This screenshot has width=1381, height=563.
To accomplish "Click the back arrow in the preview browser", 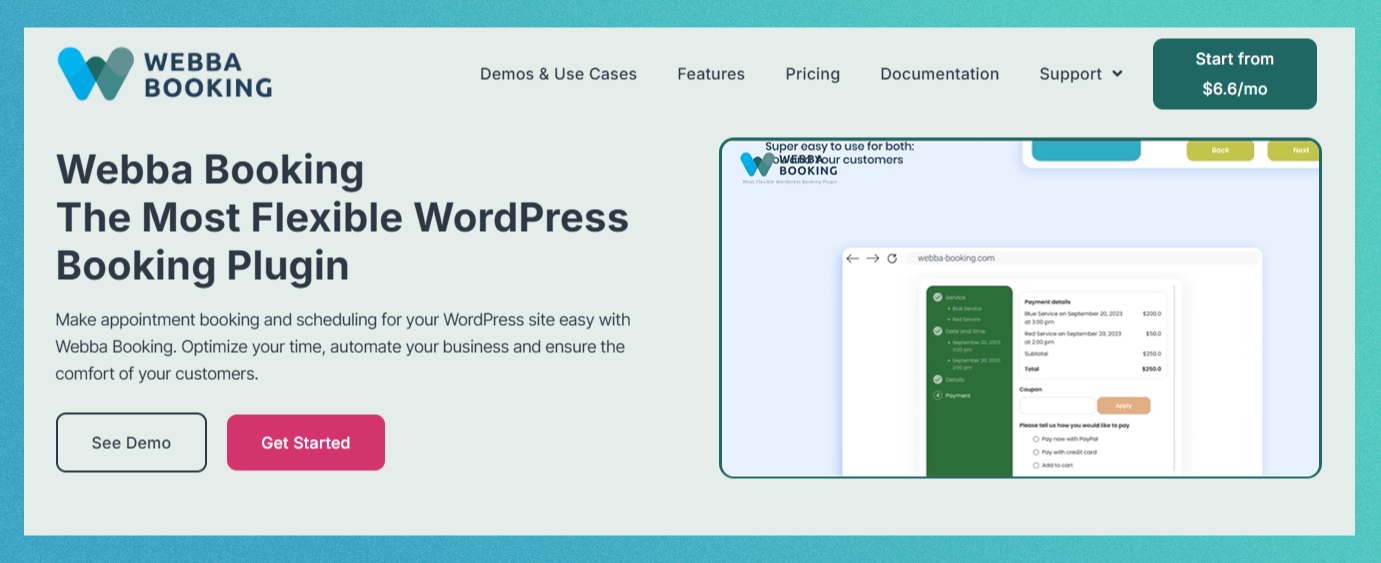I will click(852, 258).
